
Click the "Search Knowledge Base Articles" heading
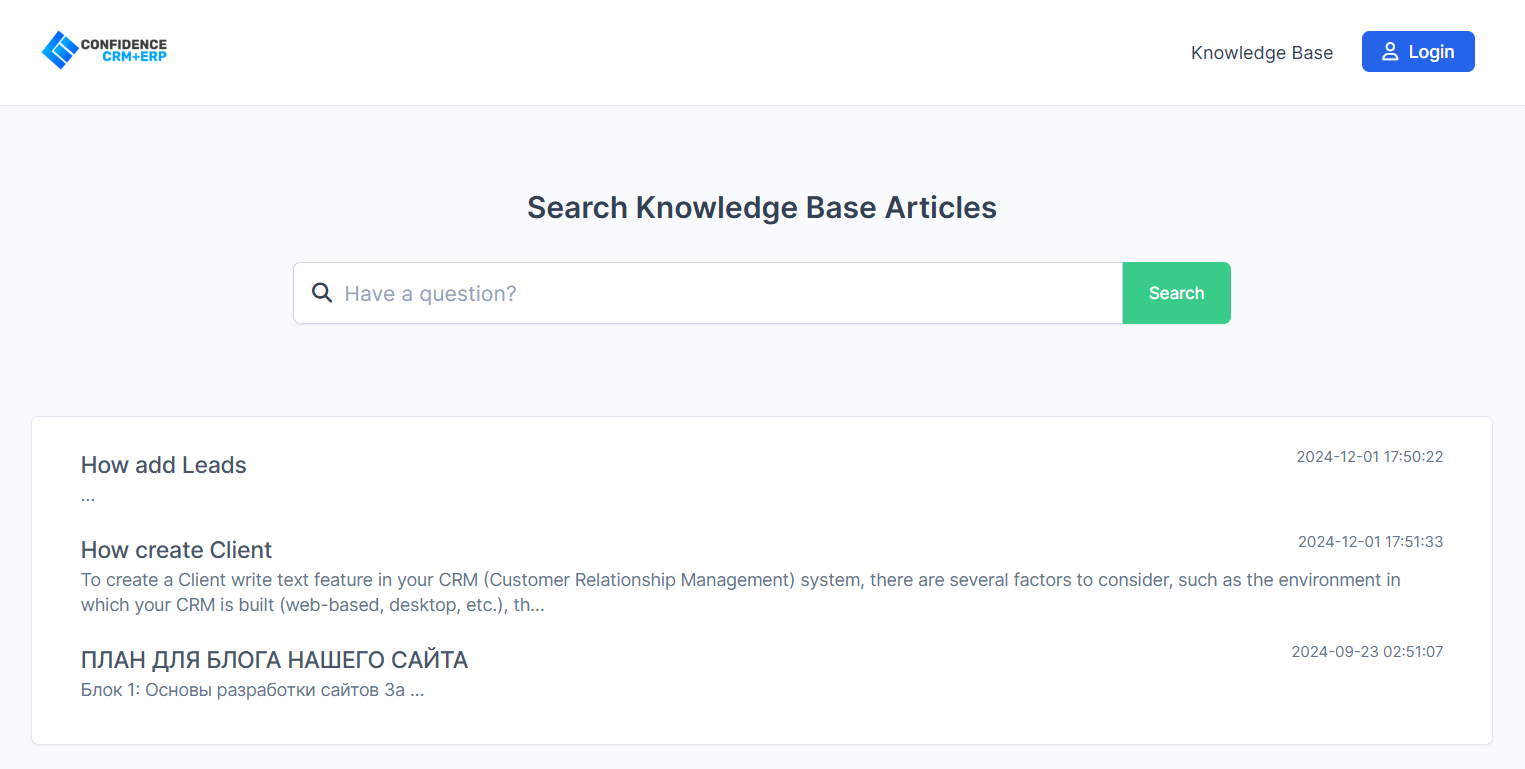coord(761,207)
